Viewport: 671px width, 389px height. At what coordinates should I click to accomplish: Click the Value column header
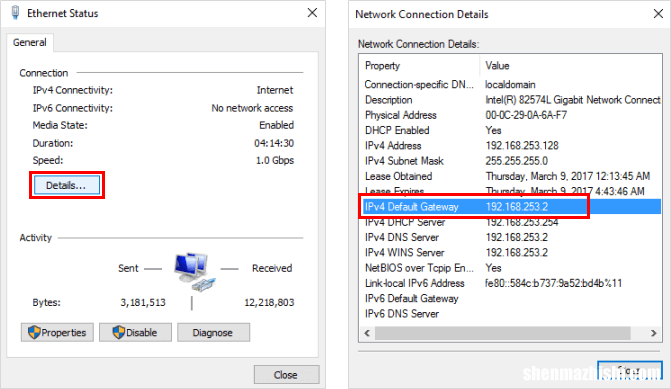pyautogui.click(x=571, y=65)
